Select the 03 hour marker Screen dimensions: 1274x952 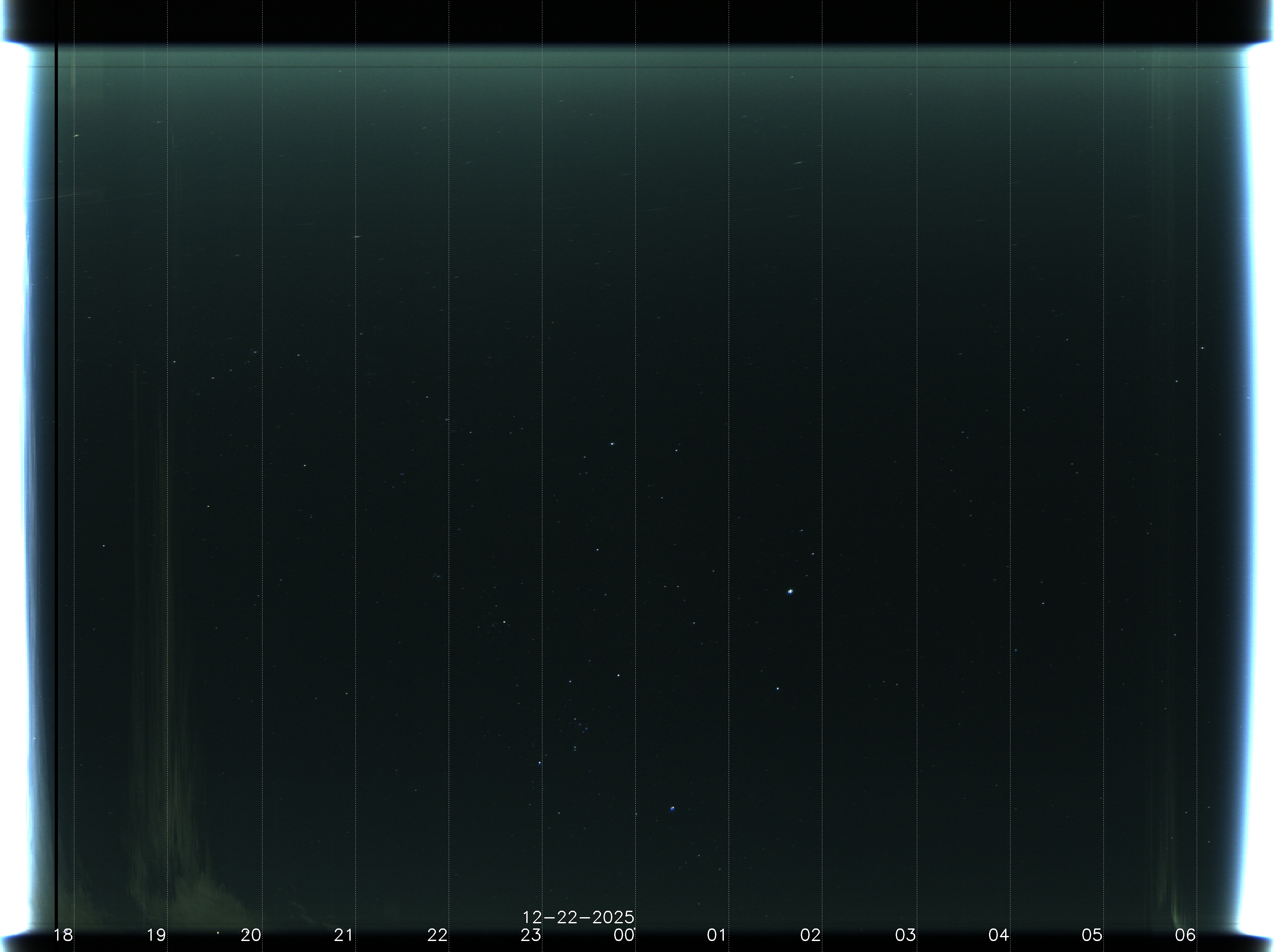click(x=905, y=935)
